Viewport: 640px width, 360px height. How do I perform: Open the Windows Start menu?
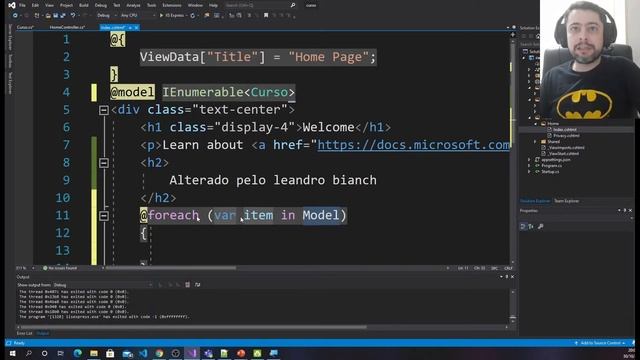coord(12,353)
